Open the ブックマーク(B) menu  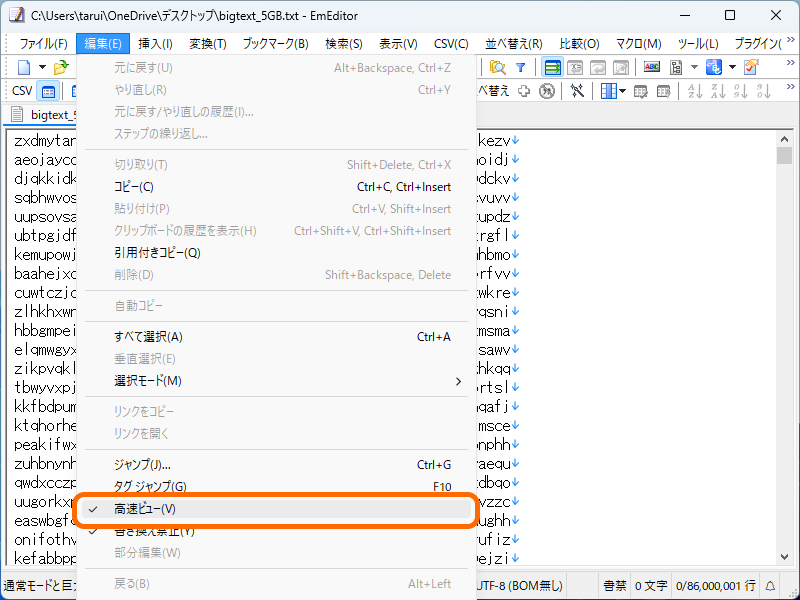[276, 43]
